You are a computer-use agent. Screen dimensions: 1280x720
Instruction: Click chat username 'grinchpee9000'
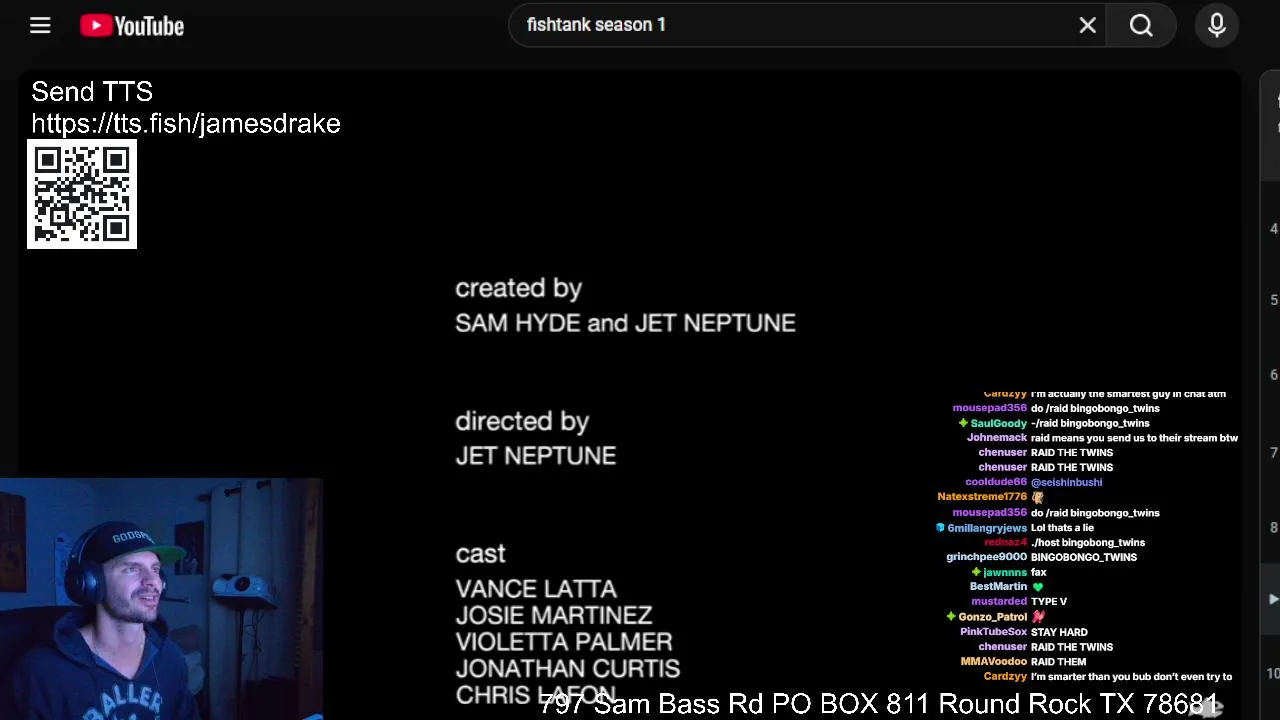click(x=987, y=557)
